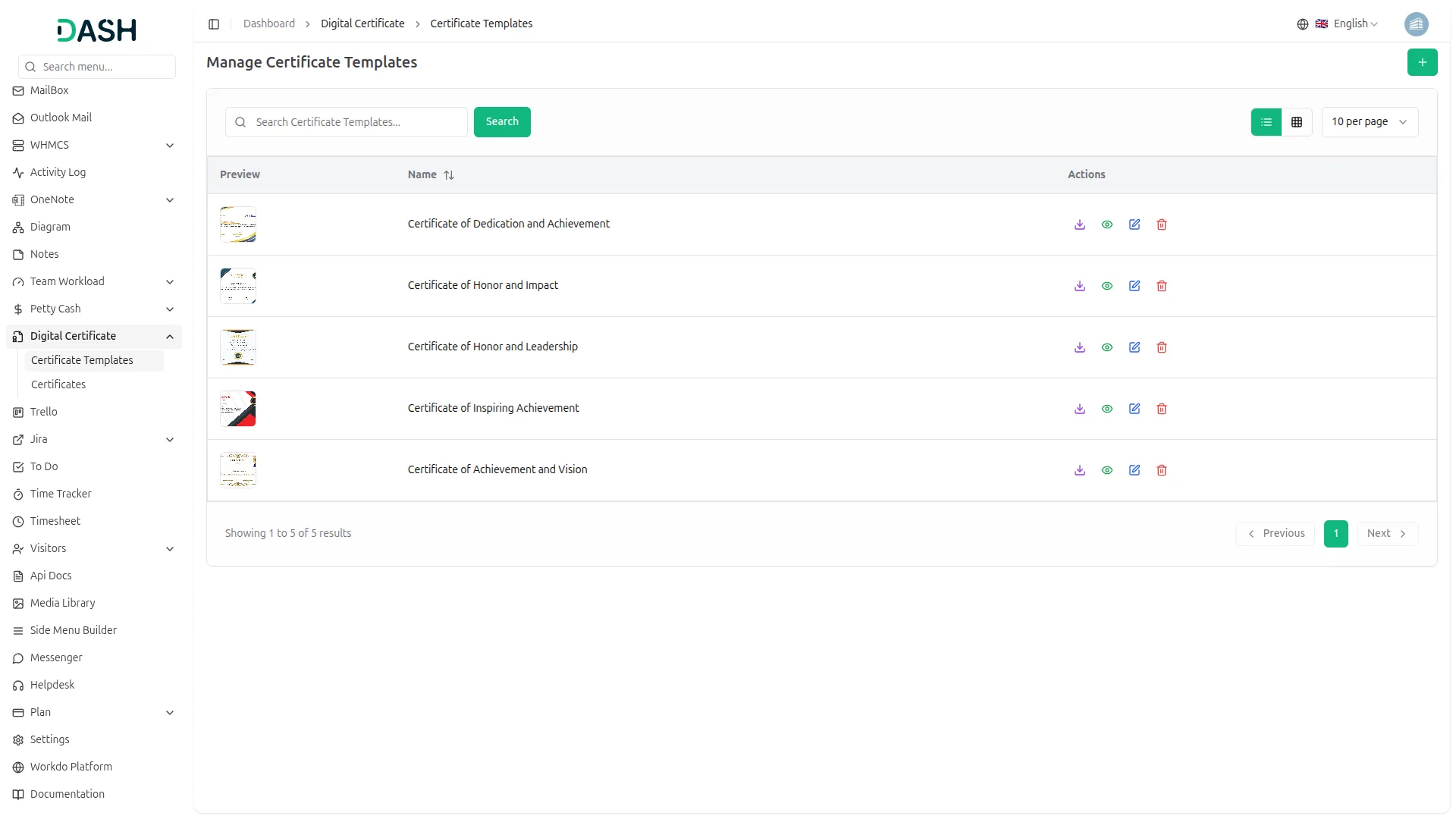Delete the Certificate of Honor and Leadership
Viewport: 1456px width, 819px height.
pyautogui.click(x=1162, y=347)
